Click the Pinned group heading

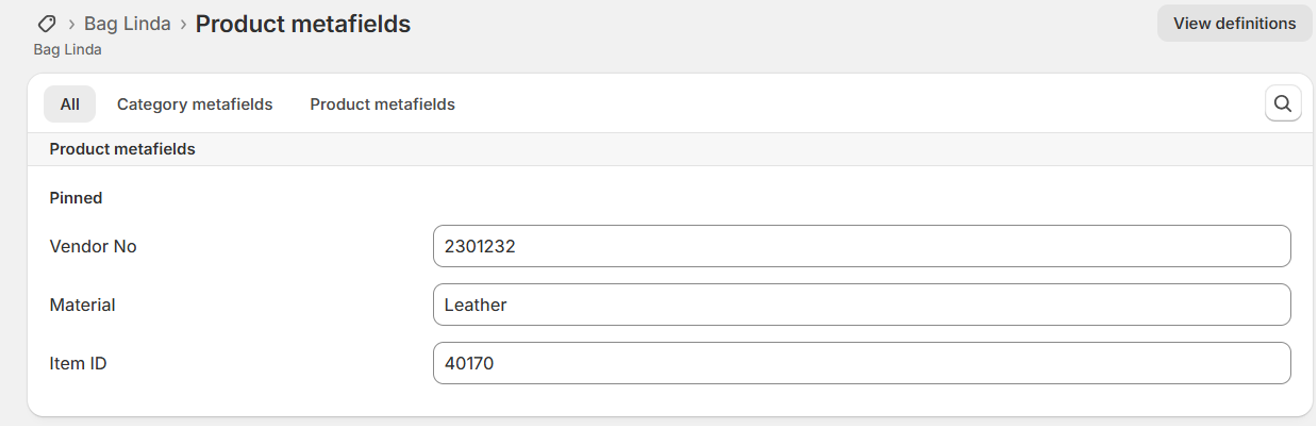[76, 198]
